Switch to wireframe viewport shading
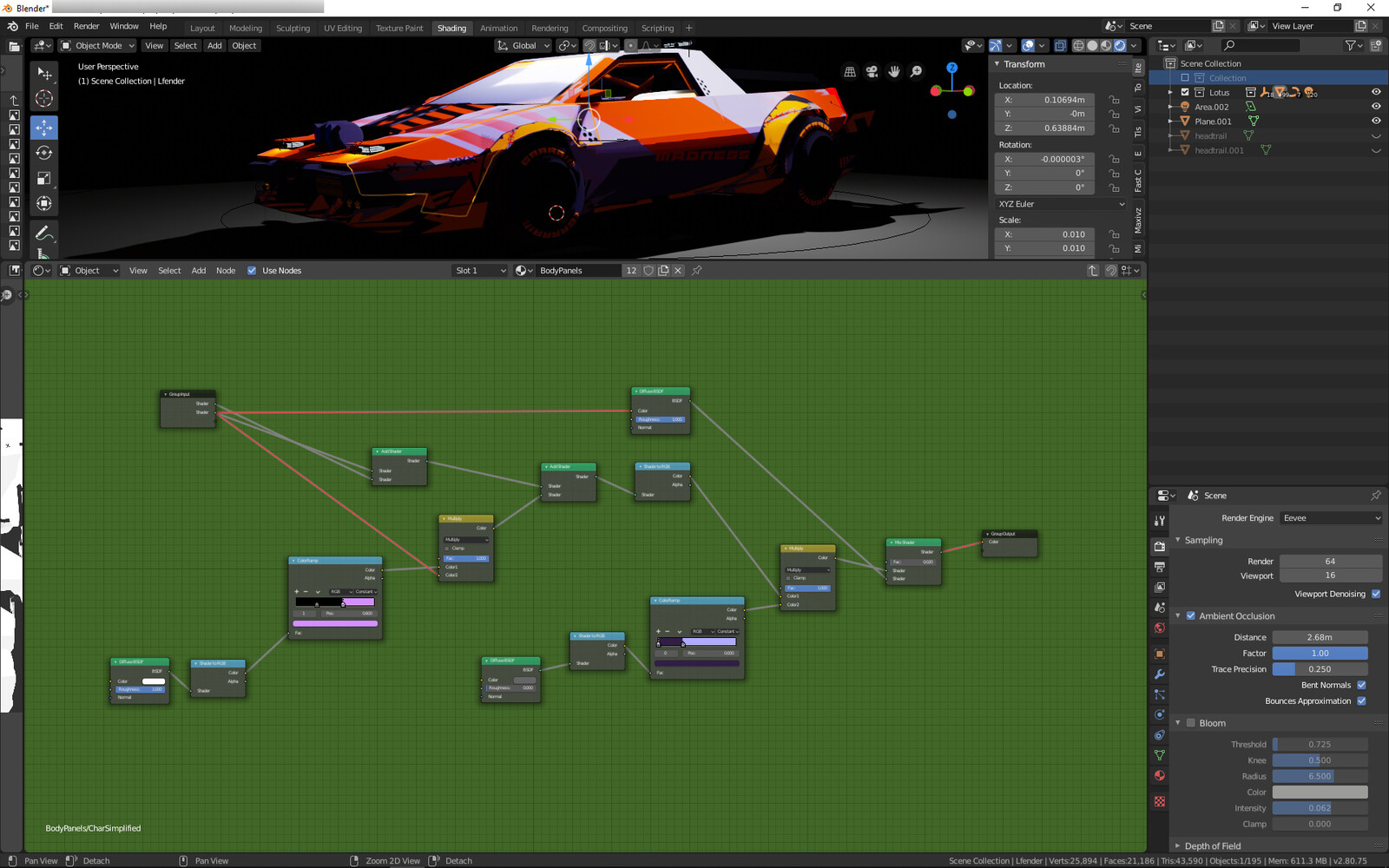The height and width of the screenshot is (868, 1389). click(1078, 46)
